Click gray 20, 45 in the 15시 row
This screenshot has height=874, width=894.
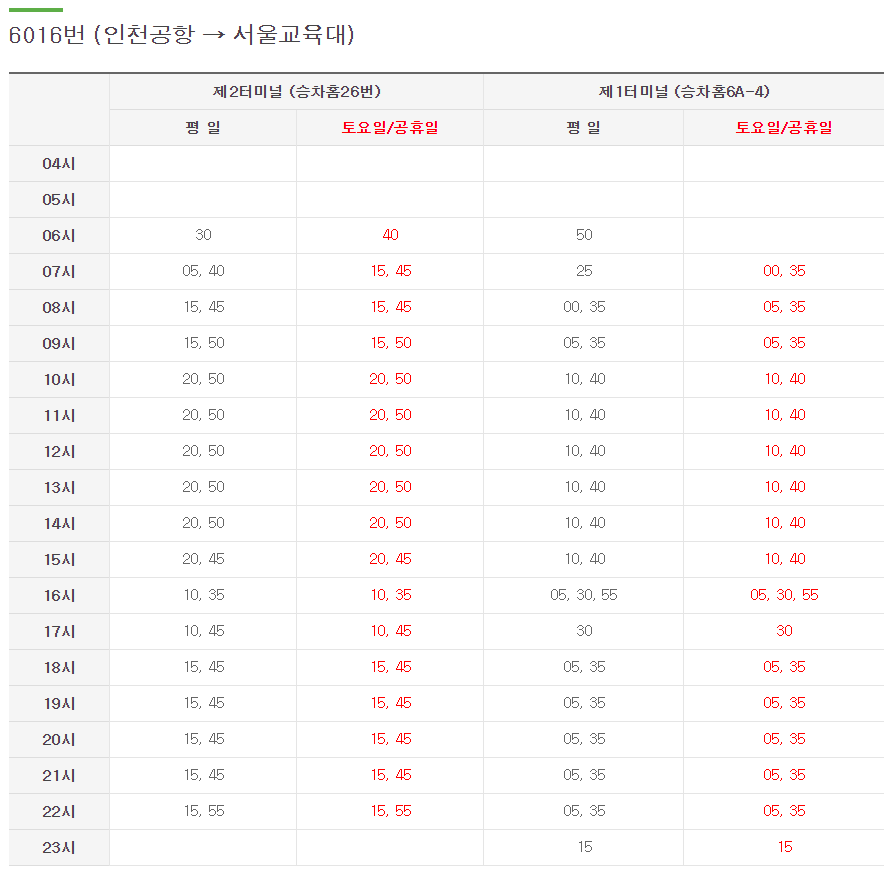point(203,559)
